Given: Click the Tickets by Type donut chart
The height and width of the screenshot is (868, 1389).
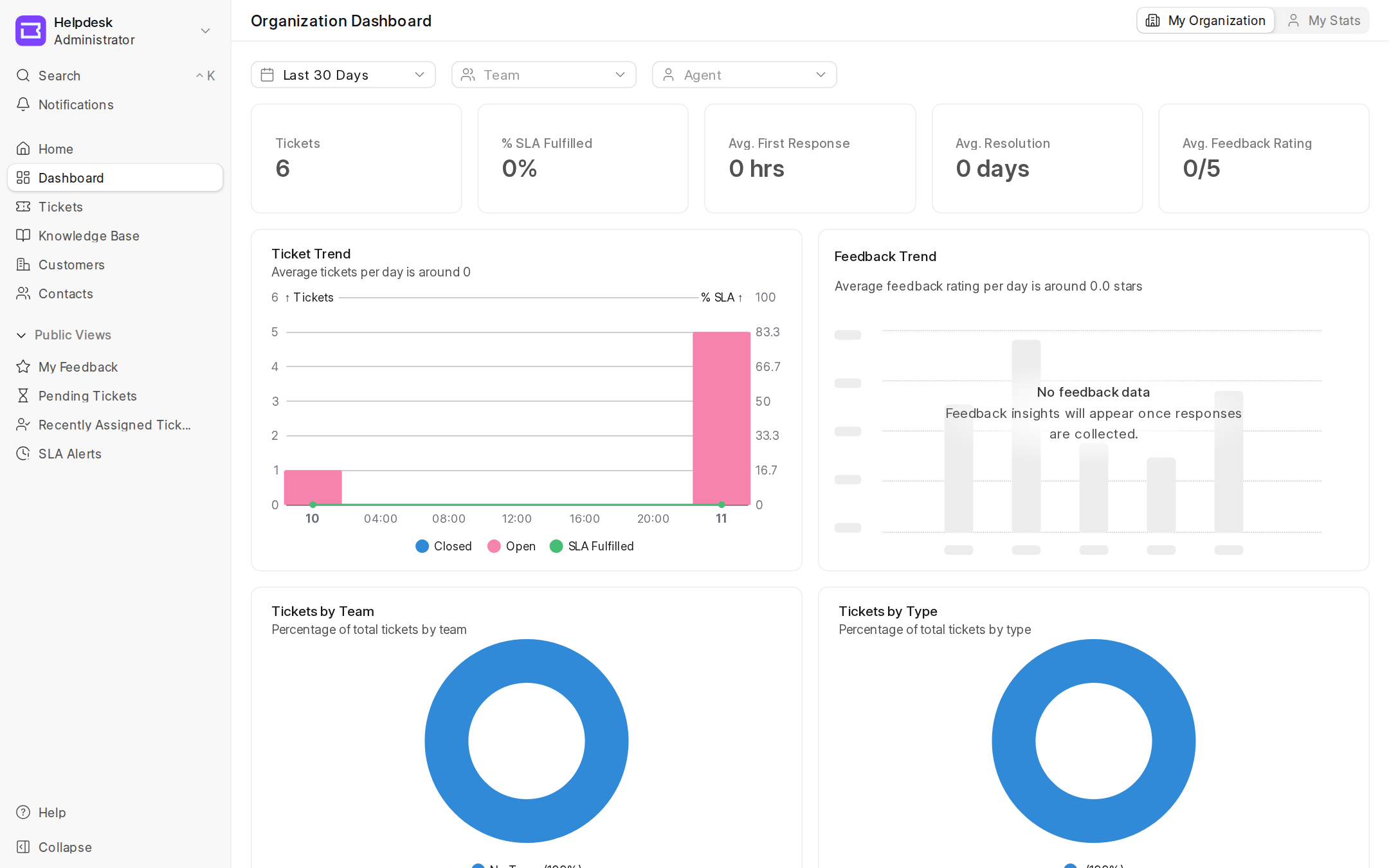Looking at the screenshot, I should pos(1094,741).
